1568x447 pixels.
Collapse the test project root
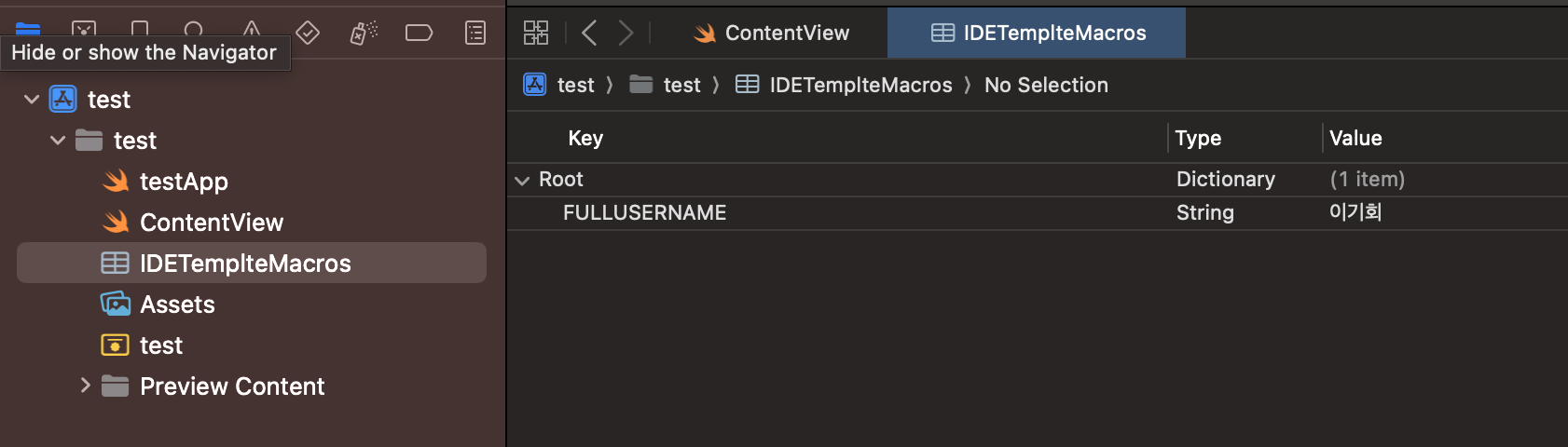coord(32,99)
